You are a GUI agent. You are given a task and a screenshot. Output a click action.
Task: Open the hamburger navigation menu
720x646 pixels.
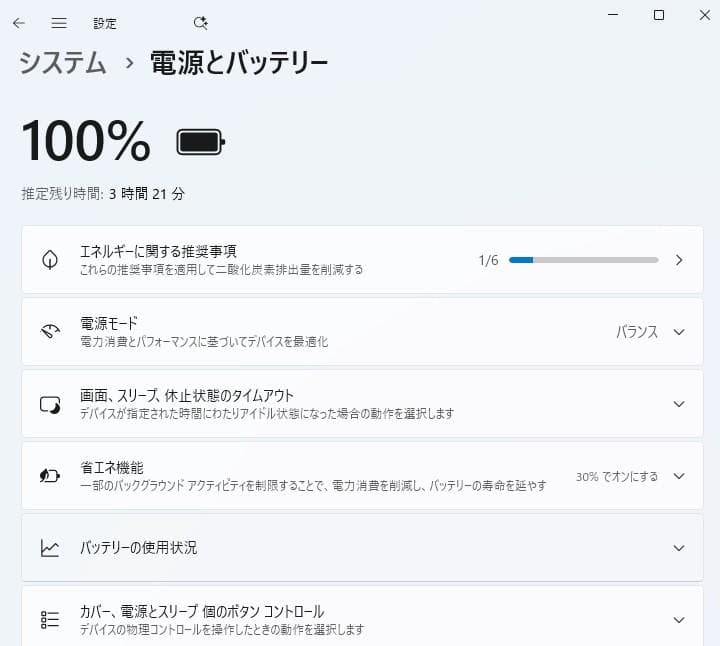[x=59, y=23]
